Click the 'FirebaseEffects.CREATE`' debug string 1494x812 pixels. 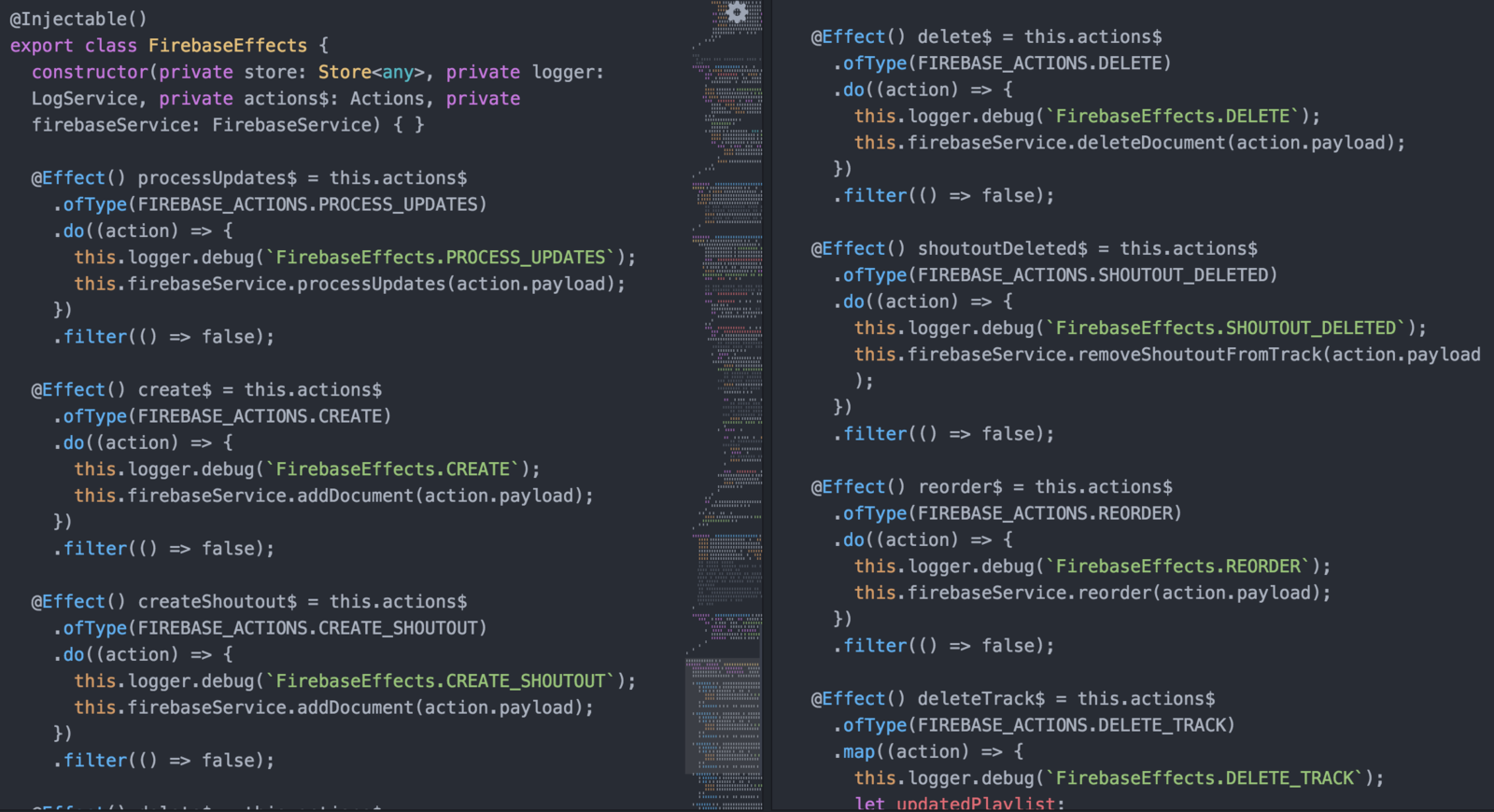[x=397, y=469]
